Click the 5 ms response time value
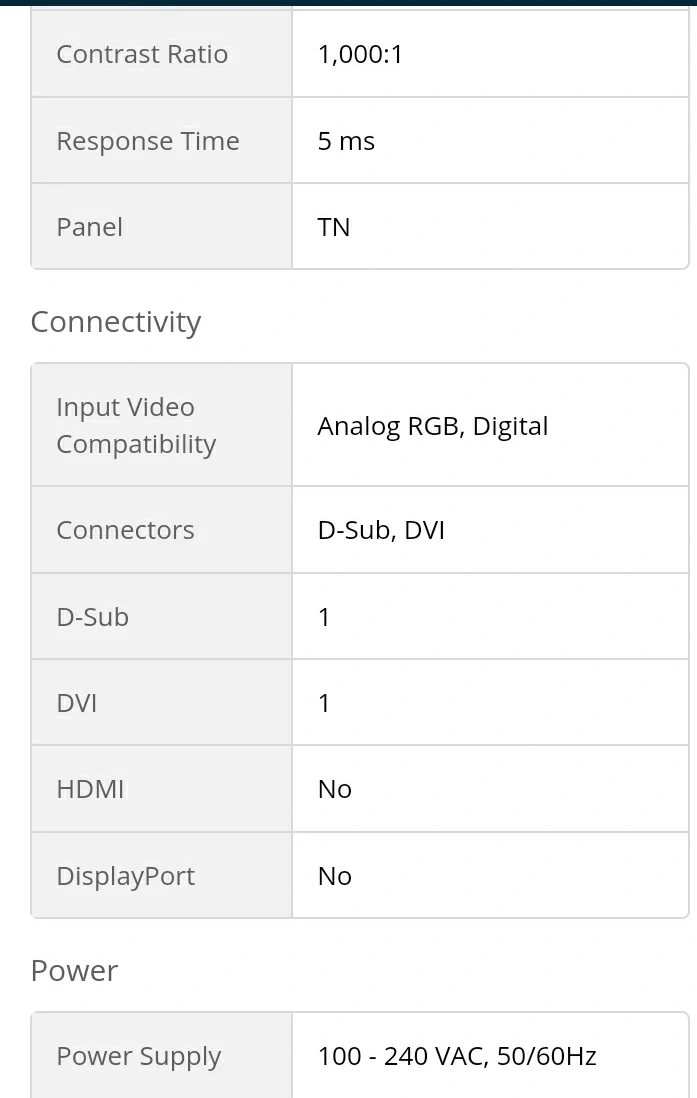 pos(346,141)
